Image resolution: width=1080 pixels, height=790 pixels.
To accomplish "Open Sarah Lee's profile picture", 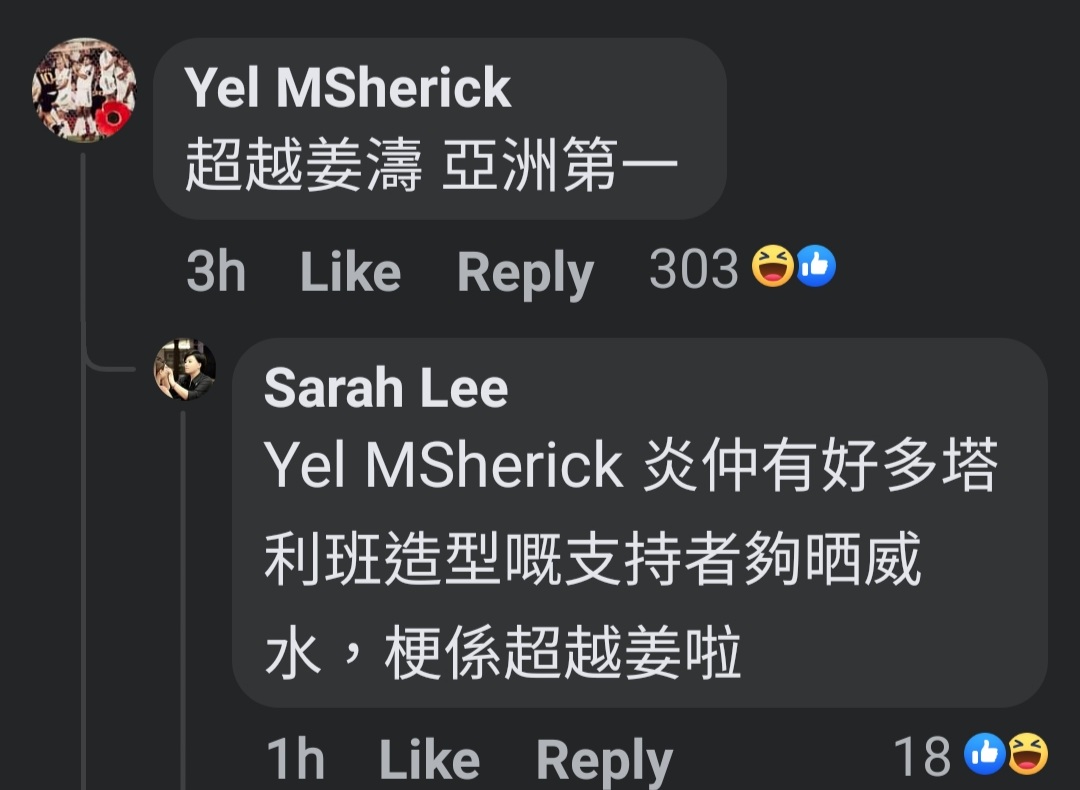I will (x=185, y=369).
